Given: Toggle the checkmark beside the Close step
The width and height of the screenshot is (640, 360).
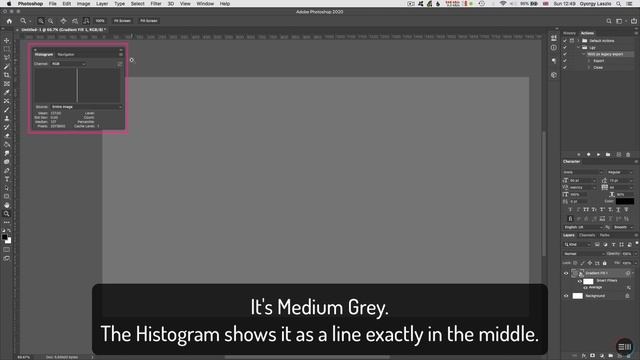Looking at the screenshot, I should click(565, 67).
